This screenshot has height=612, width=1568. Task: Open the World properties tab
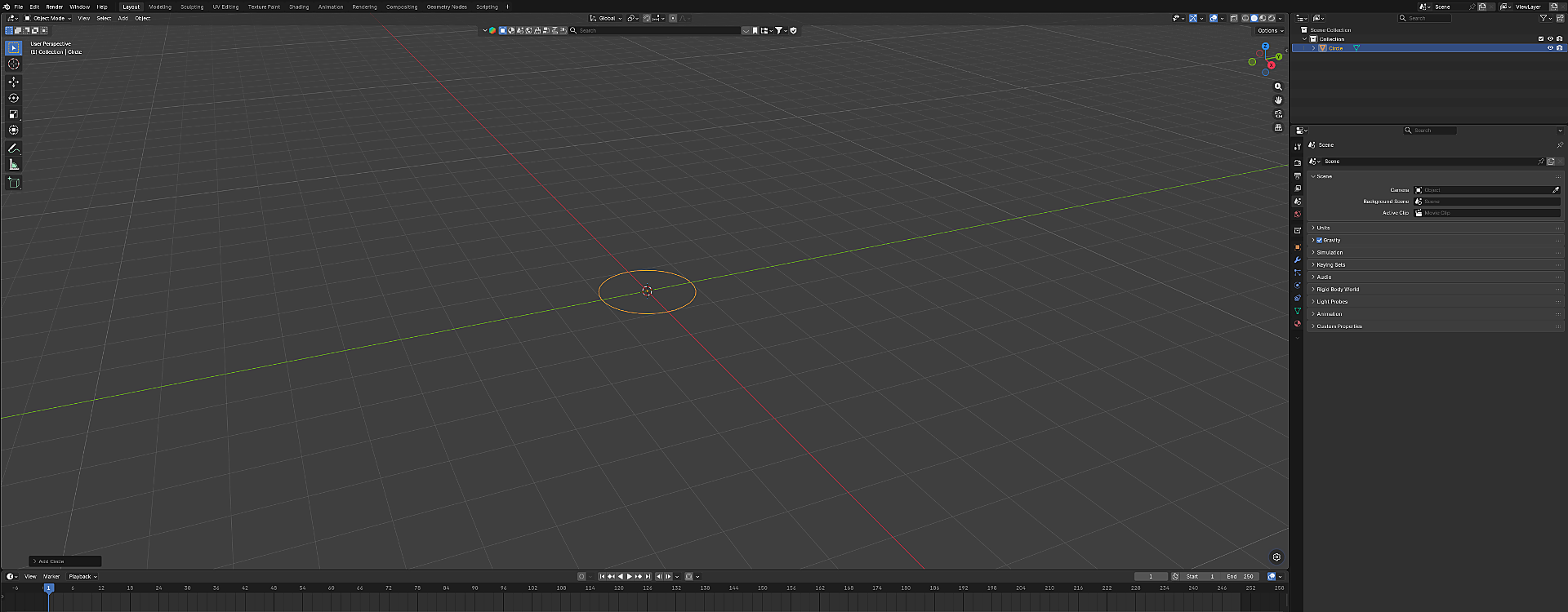point(1297,215)
